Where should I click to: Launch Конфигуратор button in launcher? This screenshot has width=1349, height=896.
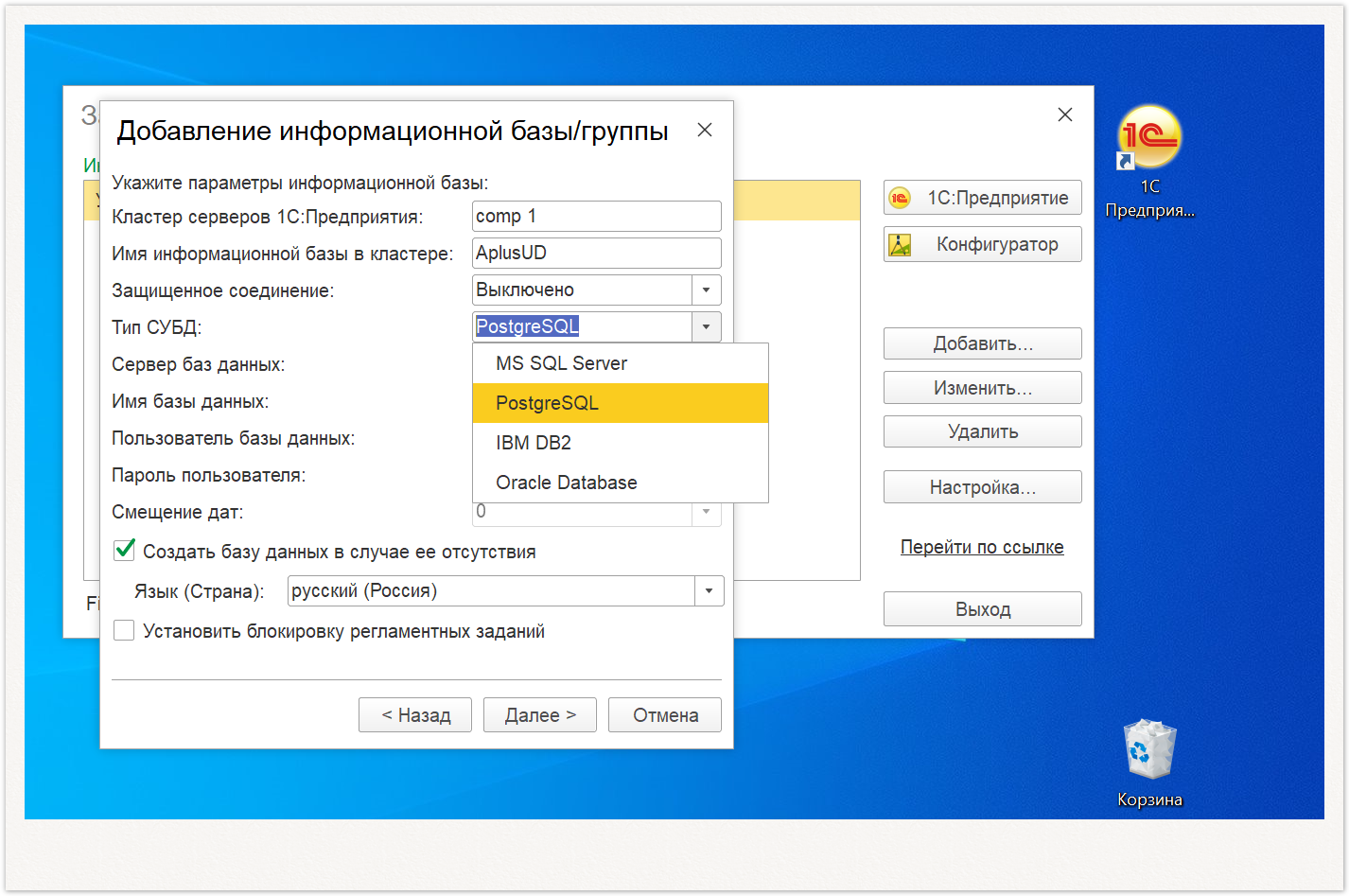coord(983,244)
